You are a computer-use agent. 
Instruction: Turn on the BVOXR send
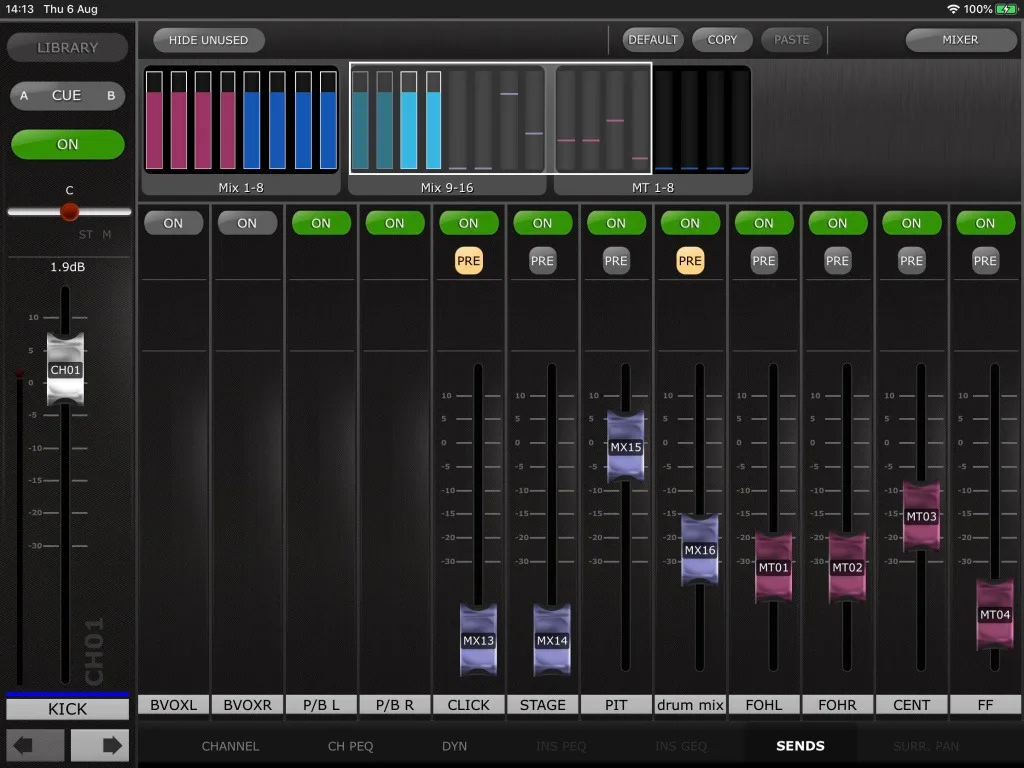click(247, 223)
